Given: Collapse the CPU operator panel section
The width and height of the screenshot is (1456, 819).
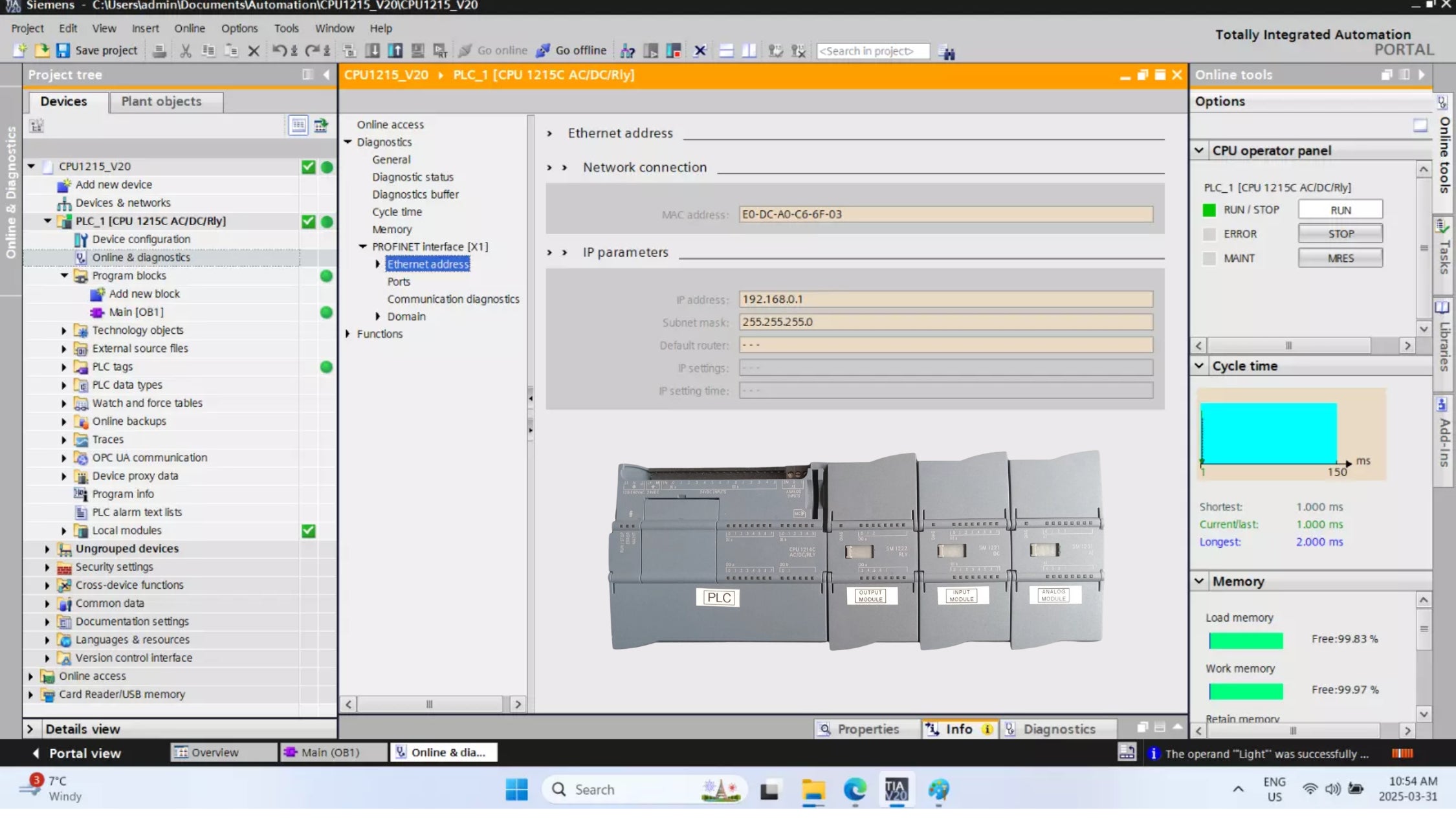Looking at the screenshot, I should [1199, 151].
